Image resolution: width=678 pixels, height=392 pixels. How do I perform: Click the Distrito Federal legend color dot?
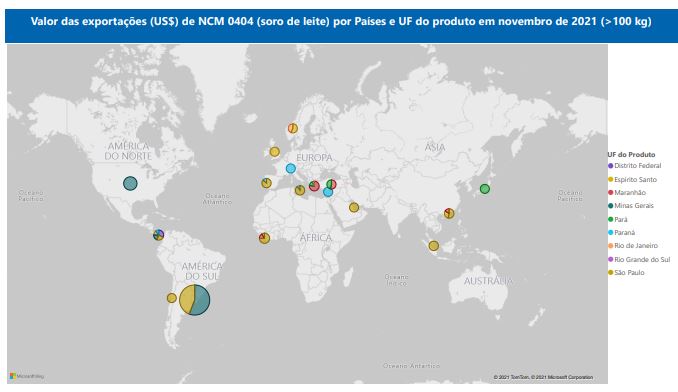pyautogui.click(x=611, y=166)
